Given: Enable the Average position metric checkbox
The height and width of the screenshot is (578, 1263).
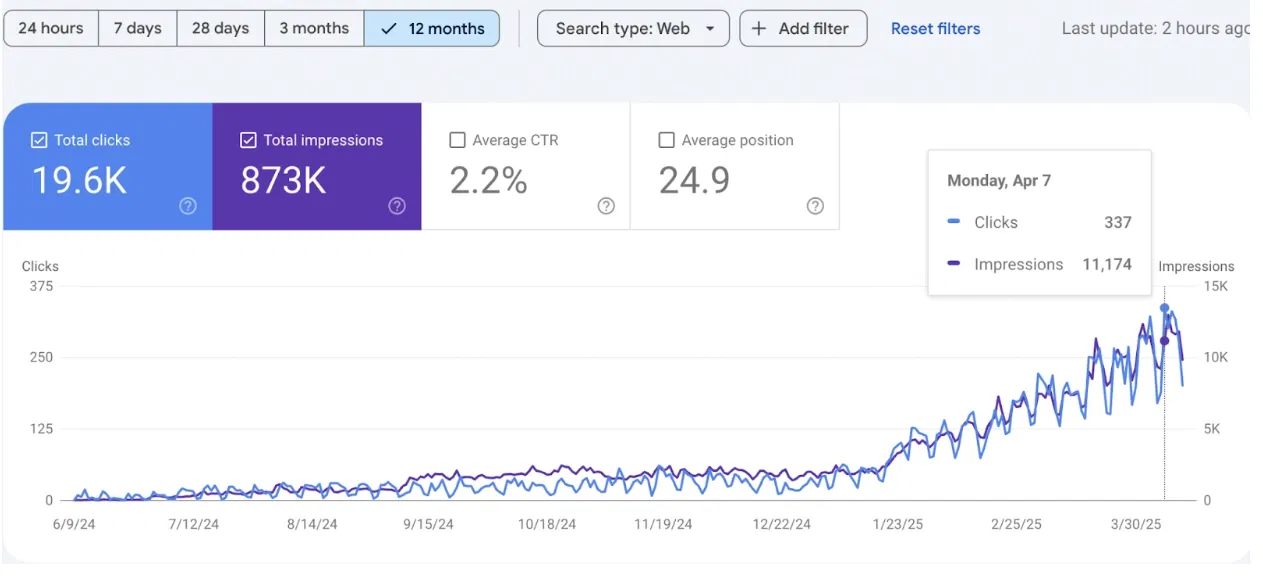Looking at the screenshot, I should click(666, 140).
